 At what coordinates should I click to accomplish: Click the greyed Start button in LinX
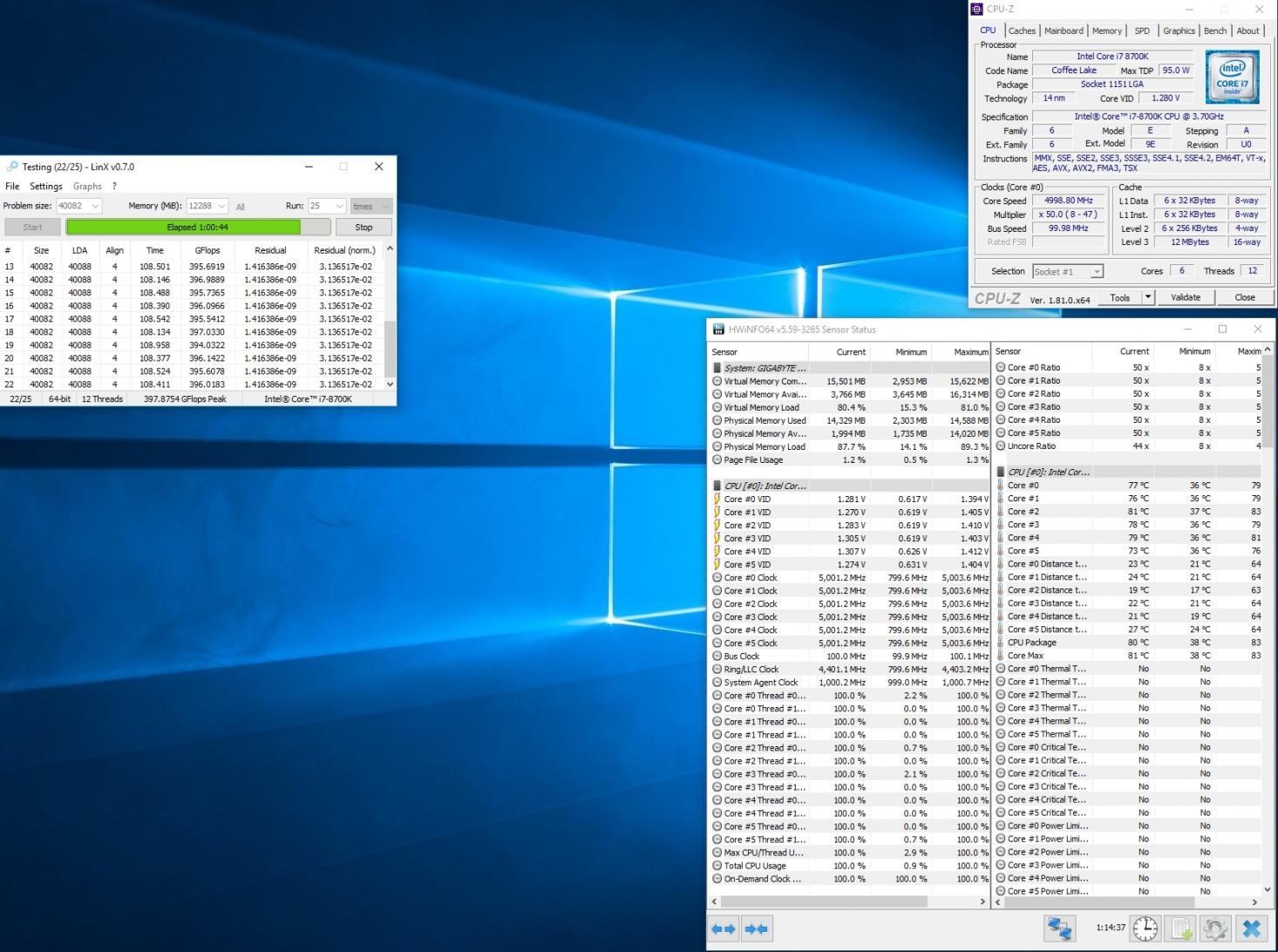tap(32, 228)
